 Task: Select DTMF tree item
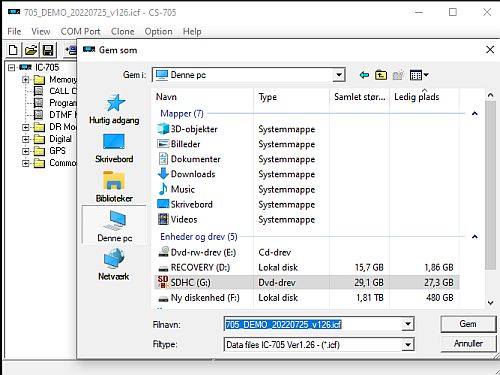pyautogui.click(x=55, y=115)
